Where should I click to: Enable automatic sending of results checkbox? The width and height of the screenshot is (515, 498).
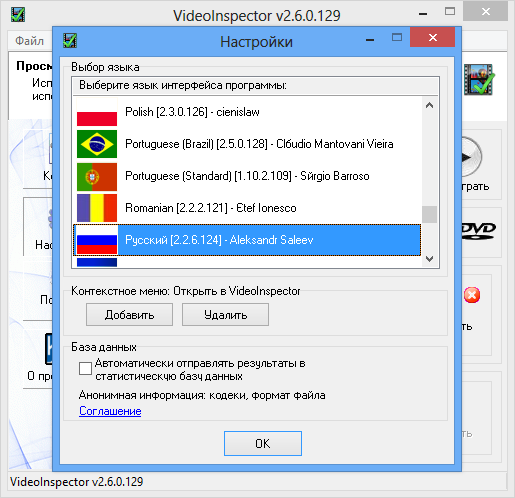click(85, 369)
